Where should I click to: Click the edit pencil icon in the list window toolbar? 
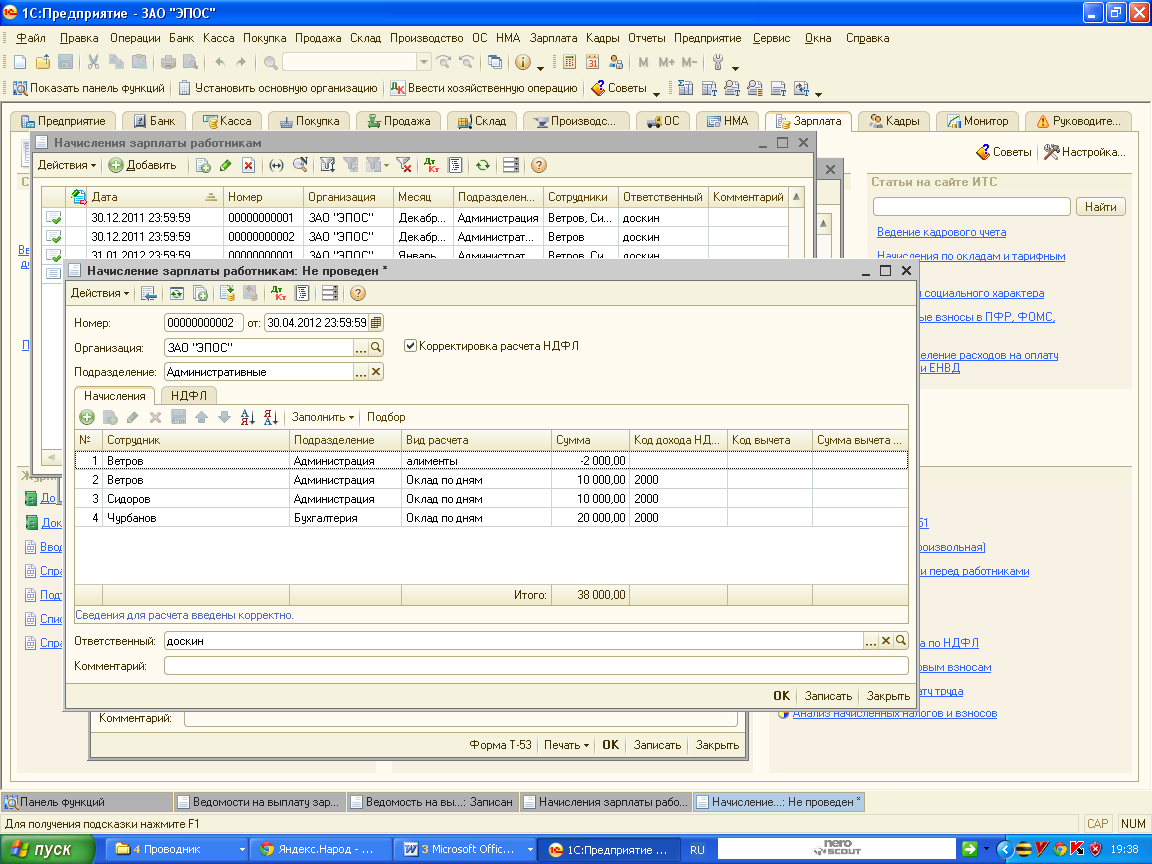tap(226, 165)
